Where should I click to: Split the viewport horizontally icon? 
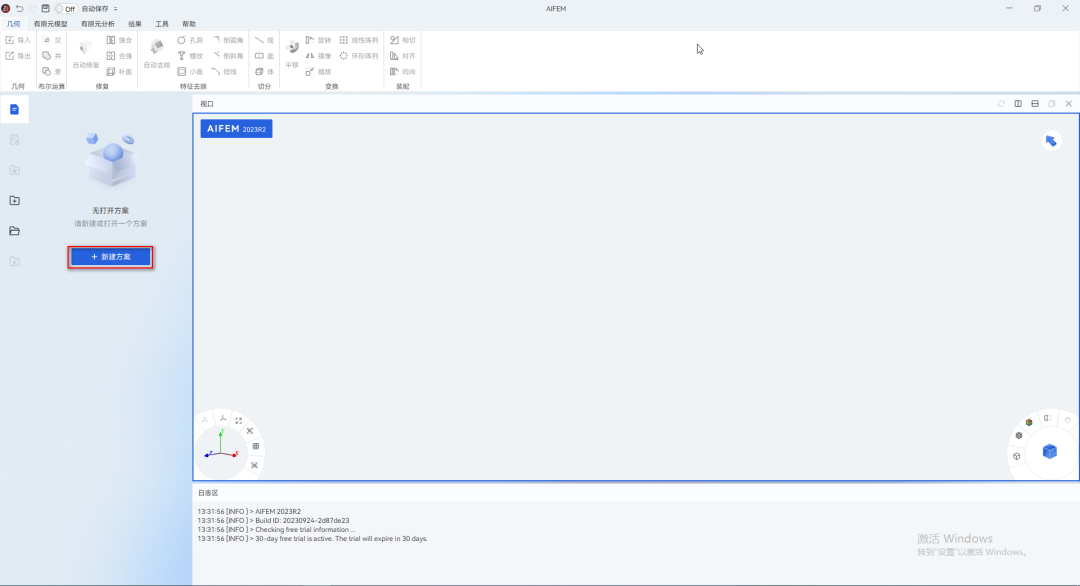coord(1035,104)
